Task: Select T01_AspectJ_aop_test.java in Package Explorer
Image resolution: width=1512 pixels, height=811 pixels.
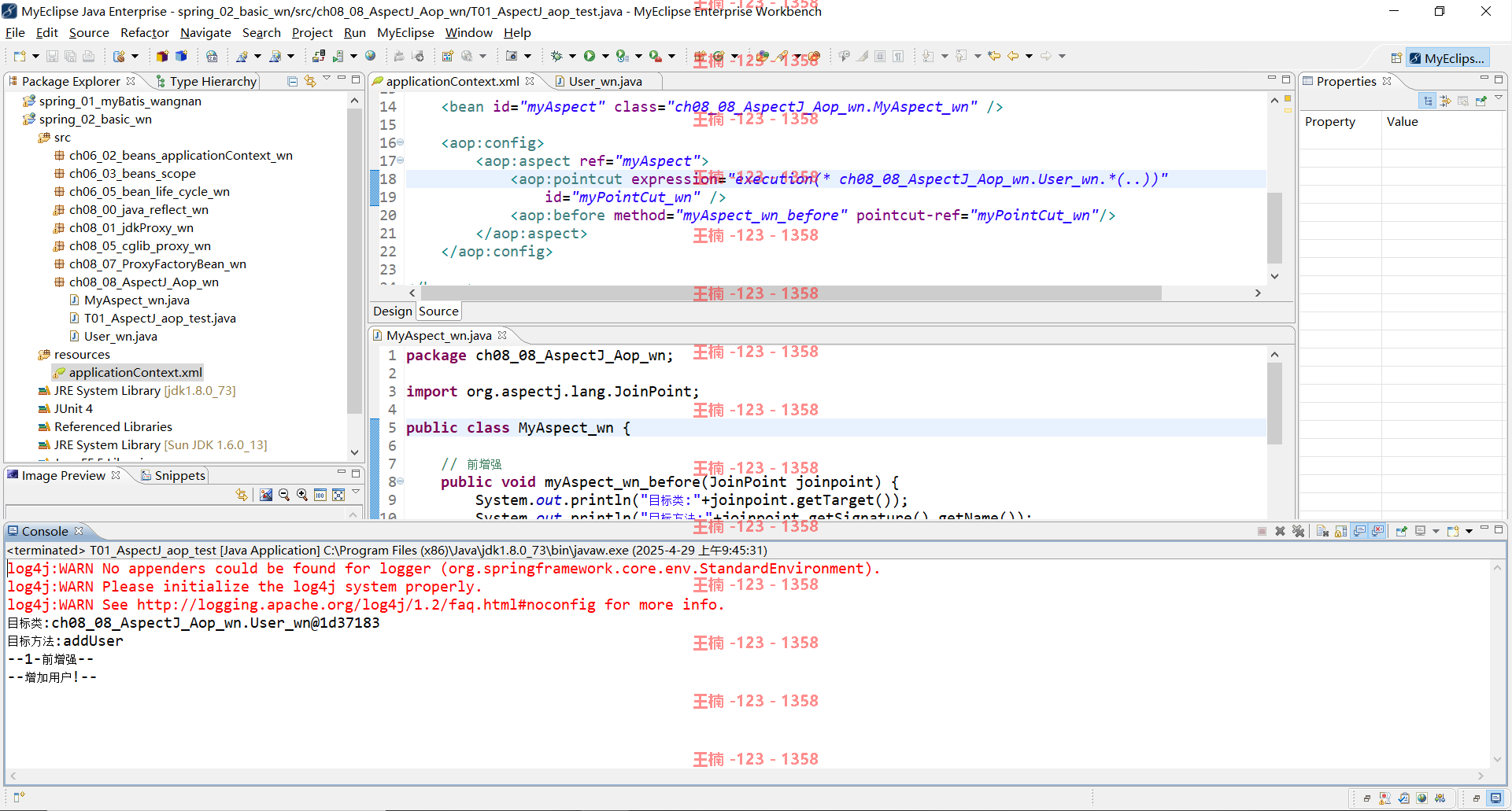Action: (160, 318)
